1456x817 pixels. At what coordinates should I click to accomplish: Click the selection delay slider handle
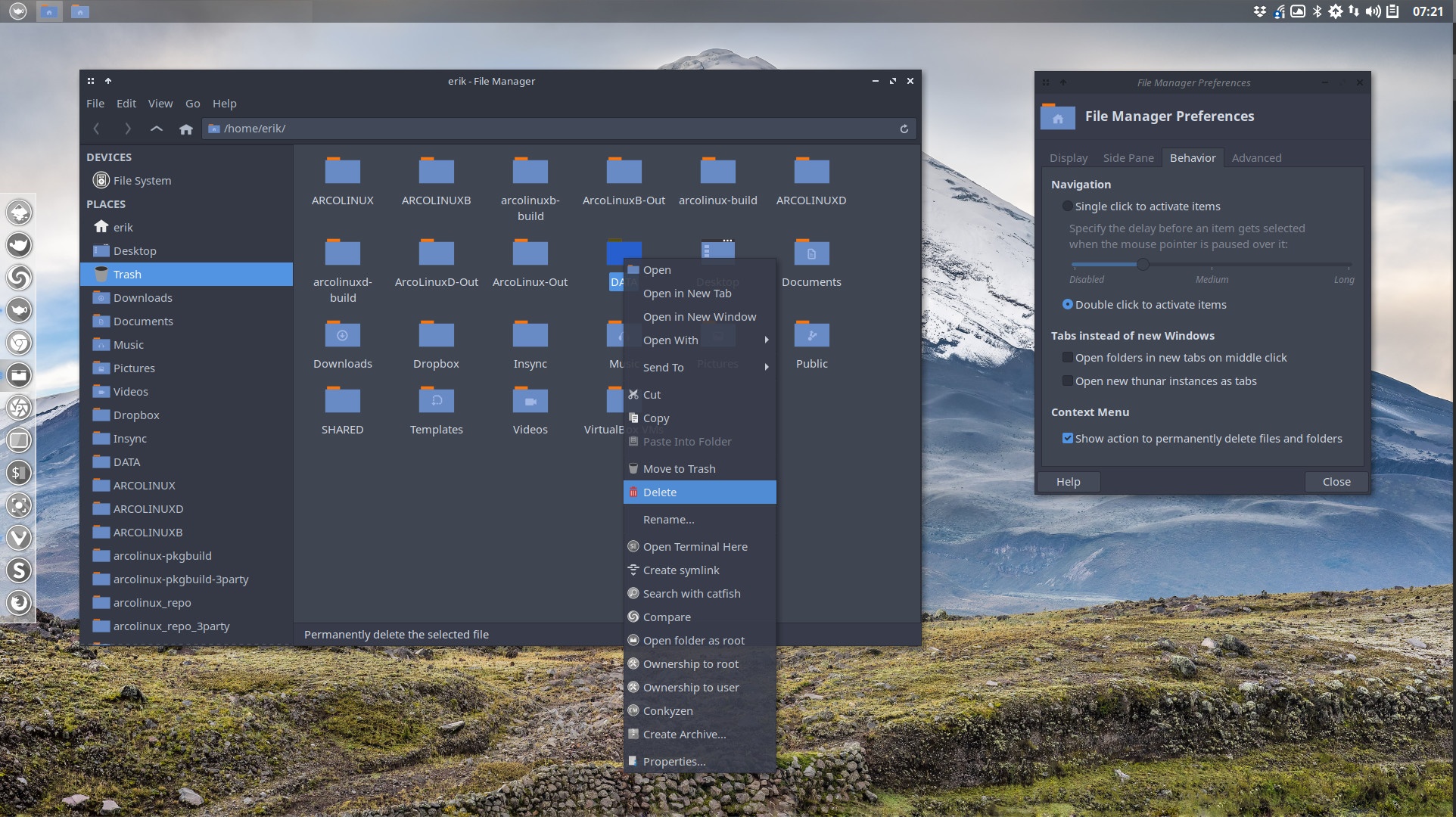[1143, 265]
